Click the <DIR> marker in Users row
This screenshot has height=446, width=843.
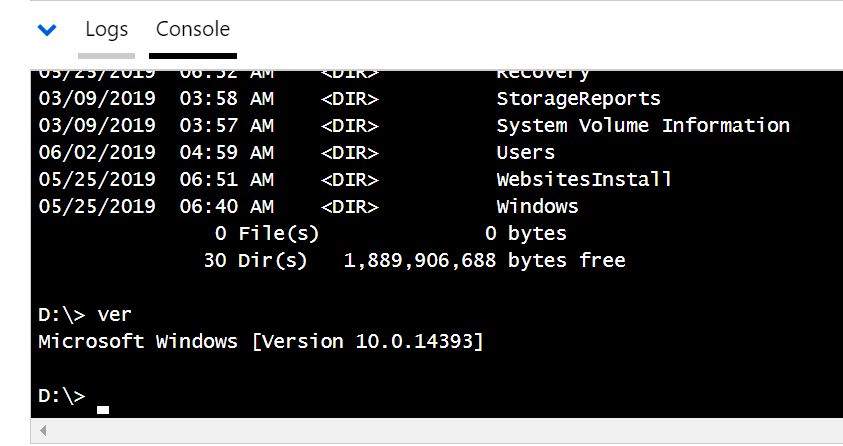pos(349,153)
